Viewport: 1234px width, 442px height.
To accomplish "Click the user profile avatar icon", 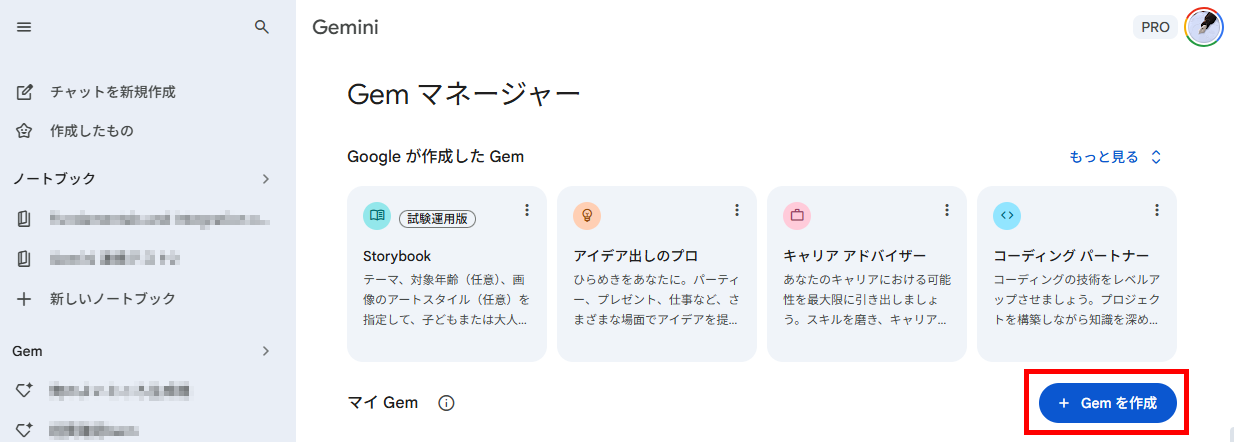I will 1203,28.
